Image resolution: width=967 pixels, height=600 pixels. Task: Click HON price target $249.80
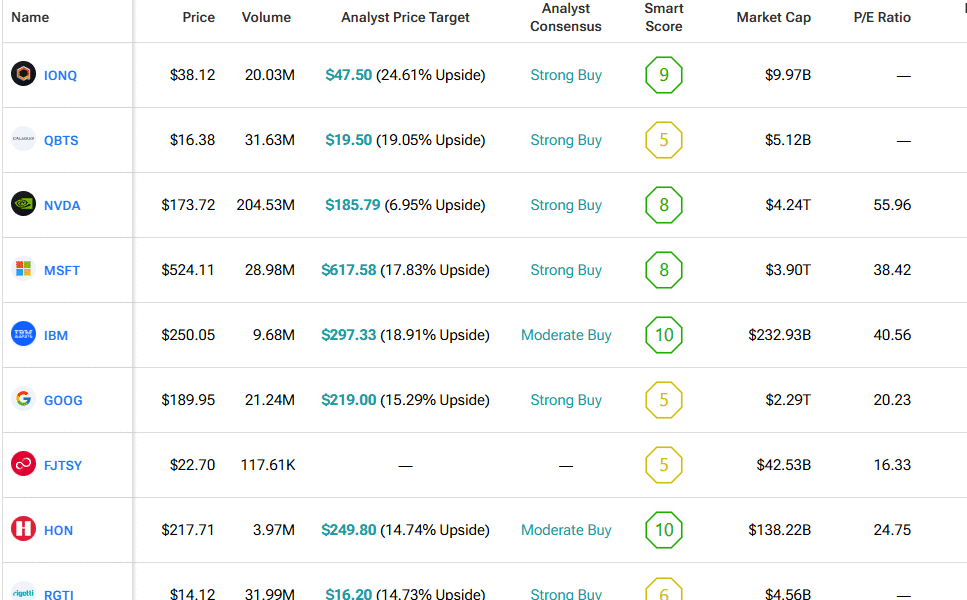coord(348,530)
